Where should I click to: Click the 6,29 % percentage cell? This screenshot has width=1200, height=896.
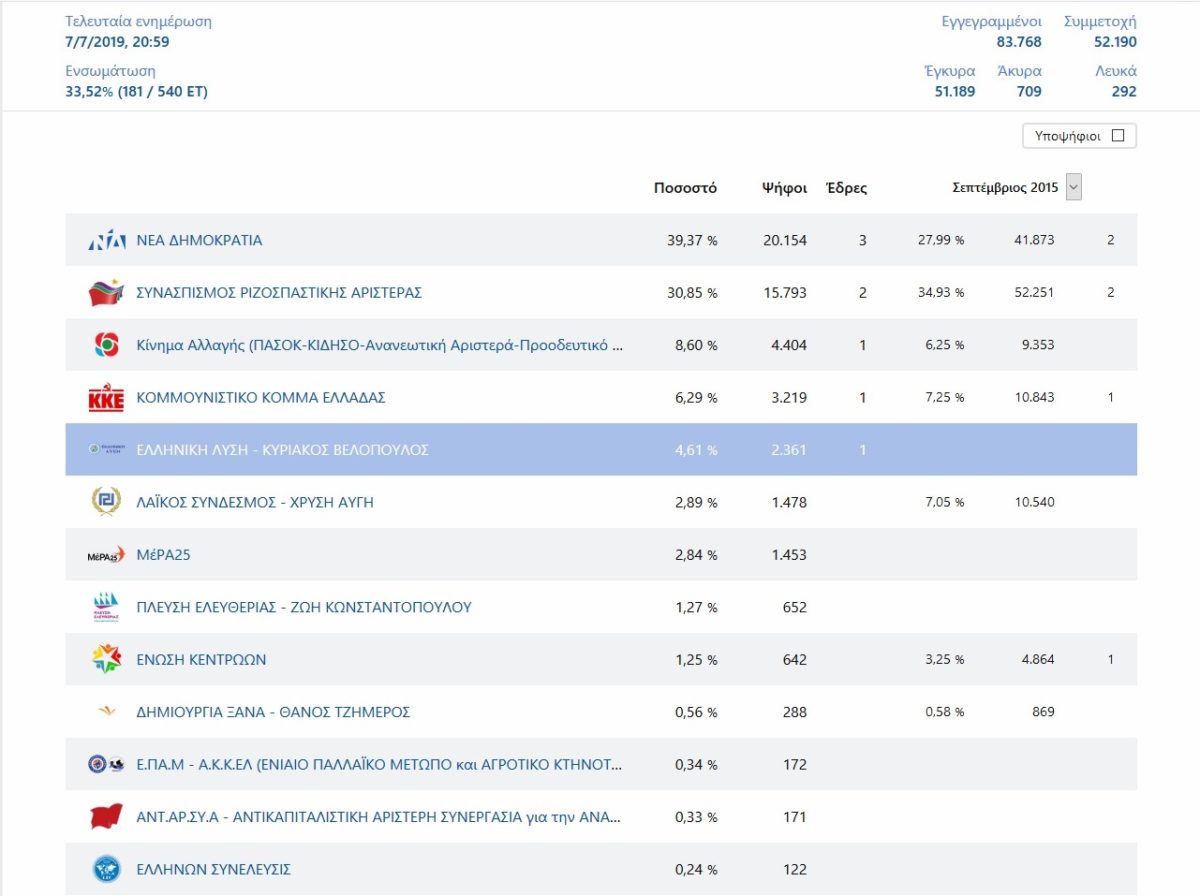coord(697,398)
